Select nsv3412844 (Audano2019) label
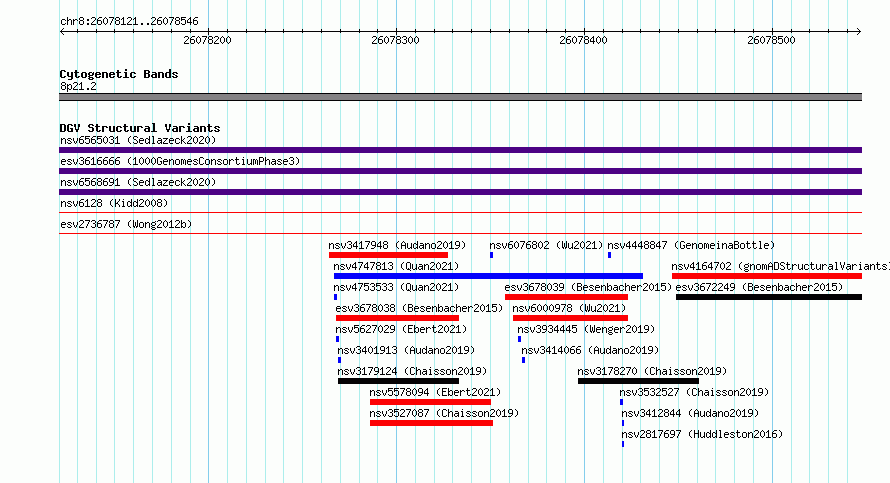 click(690, 413)
